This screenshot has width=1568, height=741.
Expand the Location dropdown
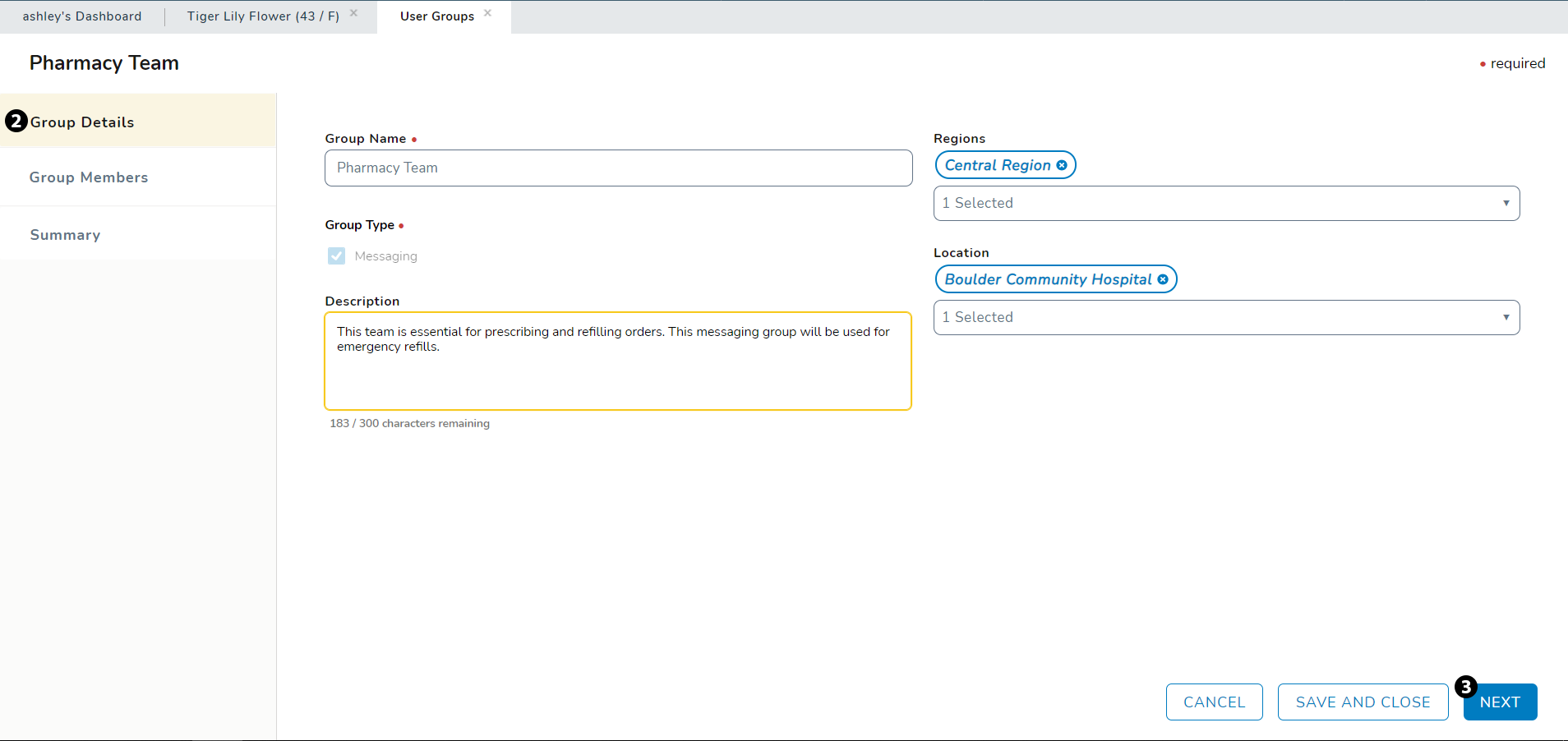point(1224,317)
